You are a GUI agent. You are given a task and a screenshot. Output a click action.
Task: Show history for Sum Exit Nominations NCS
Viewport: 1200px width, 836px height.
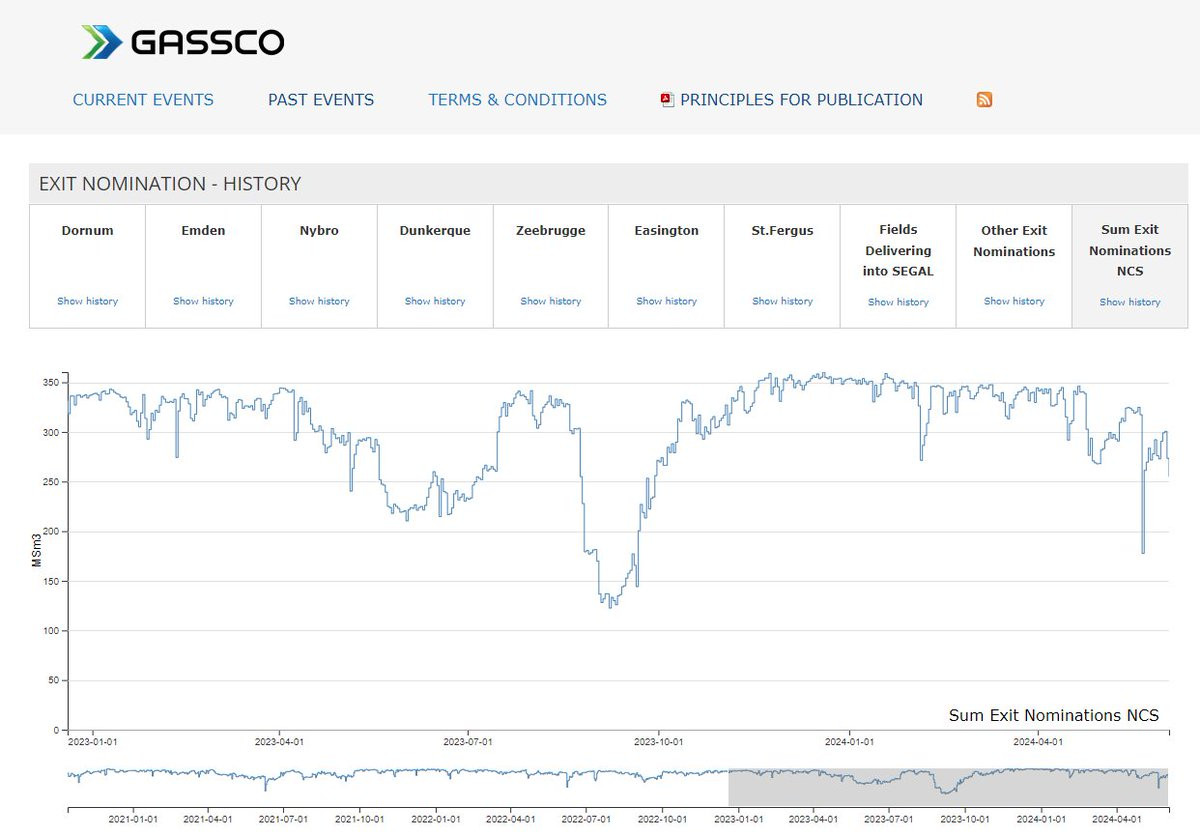click(1130, 302)
